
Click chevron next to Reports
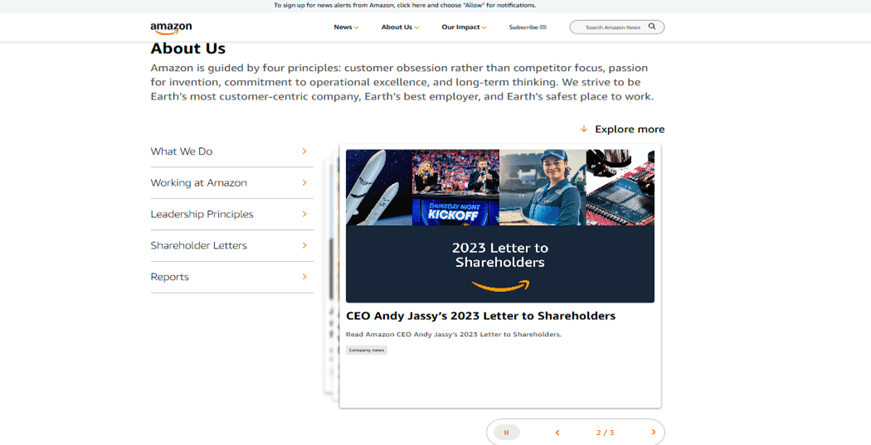tap(304, 277)
